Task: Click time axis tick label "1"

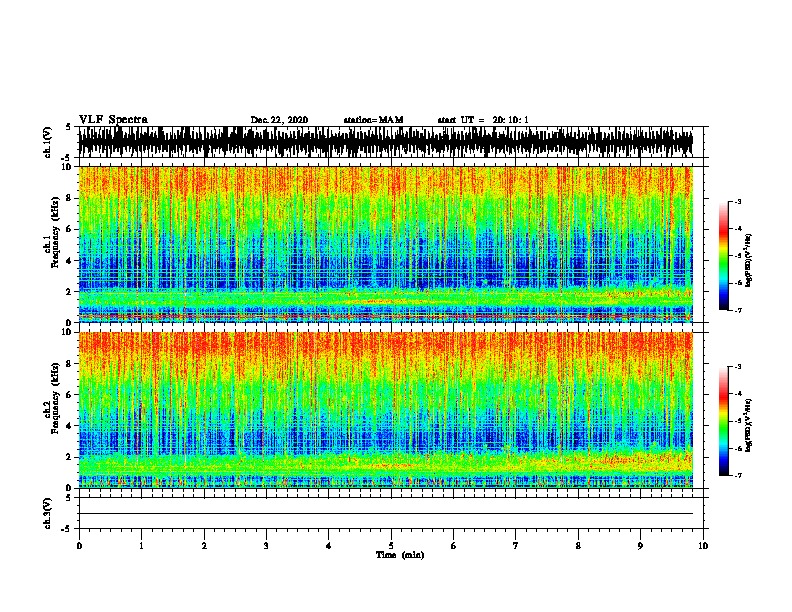Action: coord(141,546)
